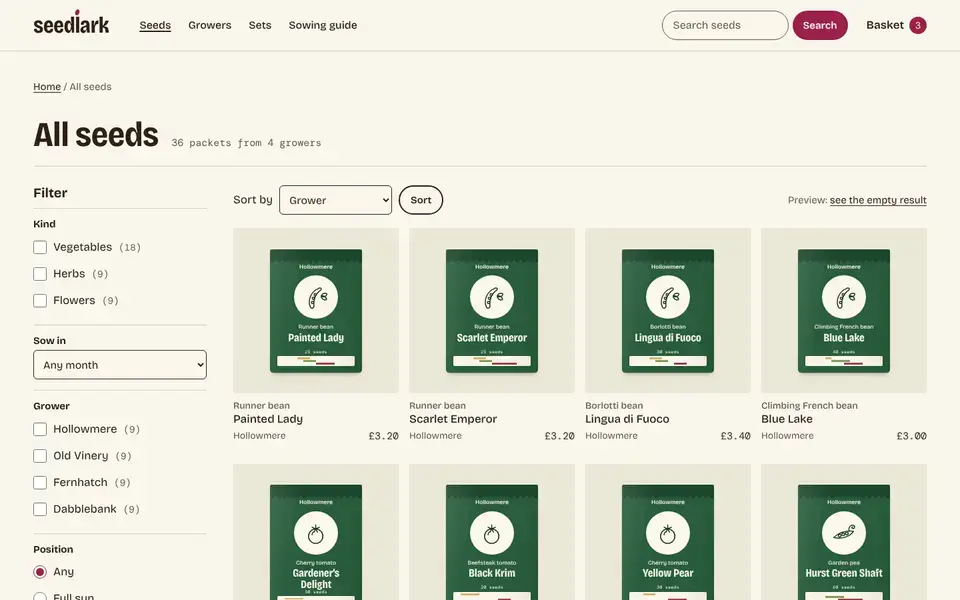The height and width of the screenshot is (600, 960).
Task: Open the Lingua di Fuoco product title
Action: [627, 419]
